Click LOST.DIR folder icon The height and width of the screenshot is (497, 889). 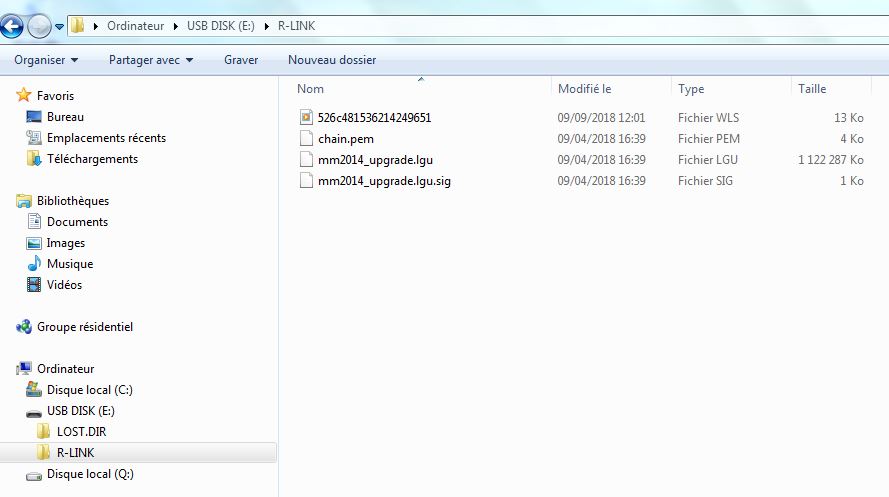click(x=44, y=431)
